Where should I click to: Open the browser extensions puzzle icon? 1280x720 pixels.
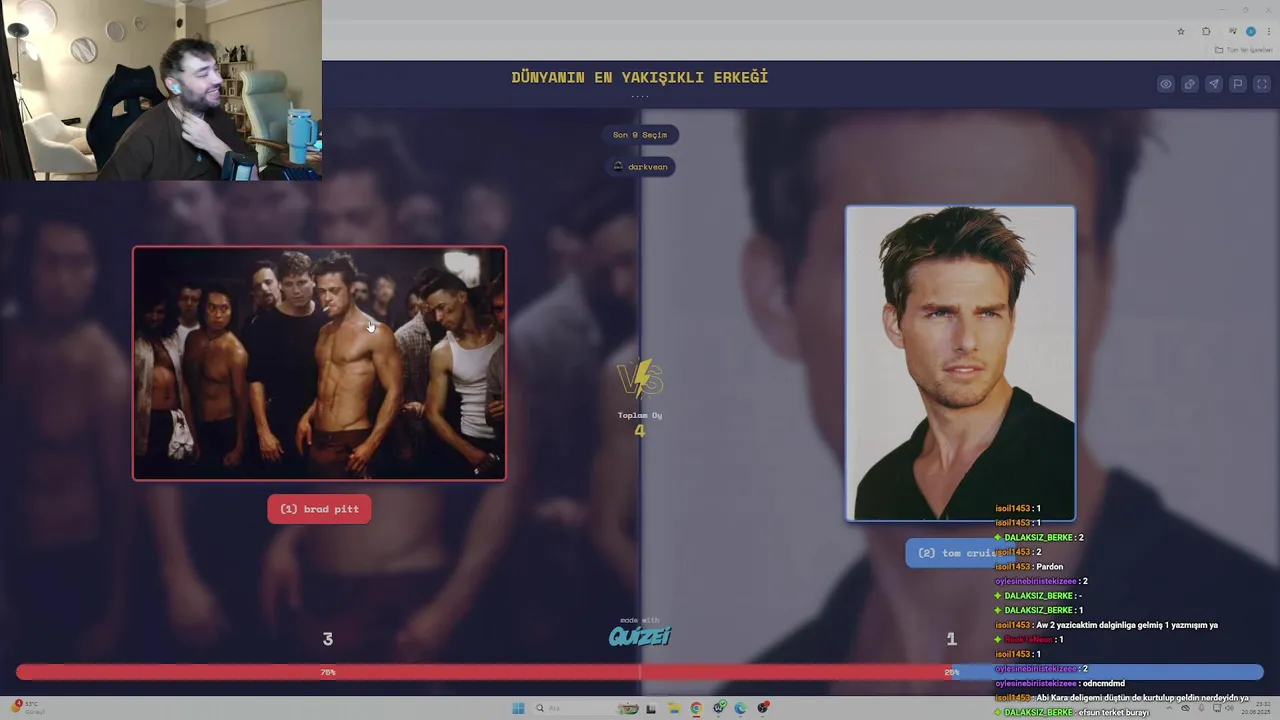pos(1206,31)
